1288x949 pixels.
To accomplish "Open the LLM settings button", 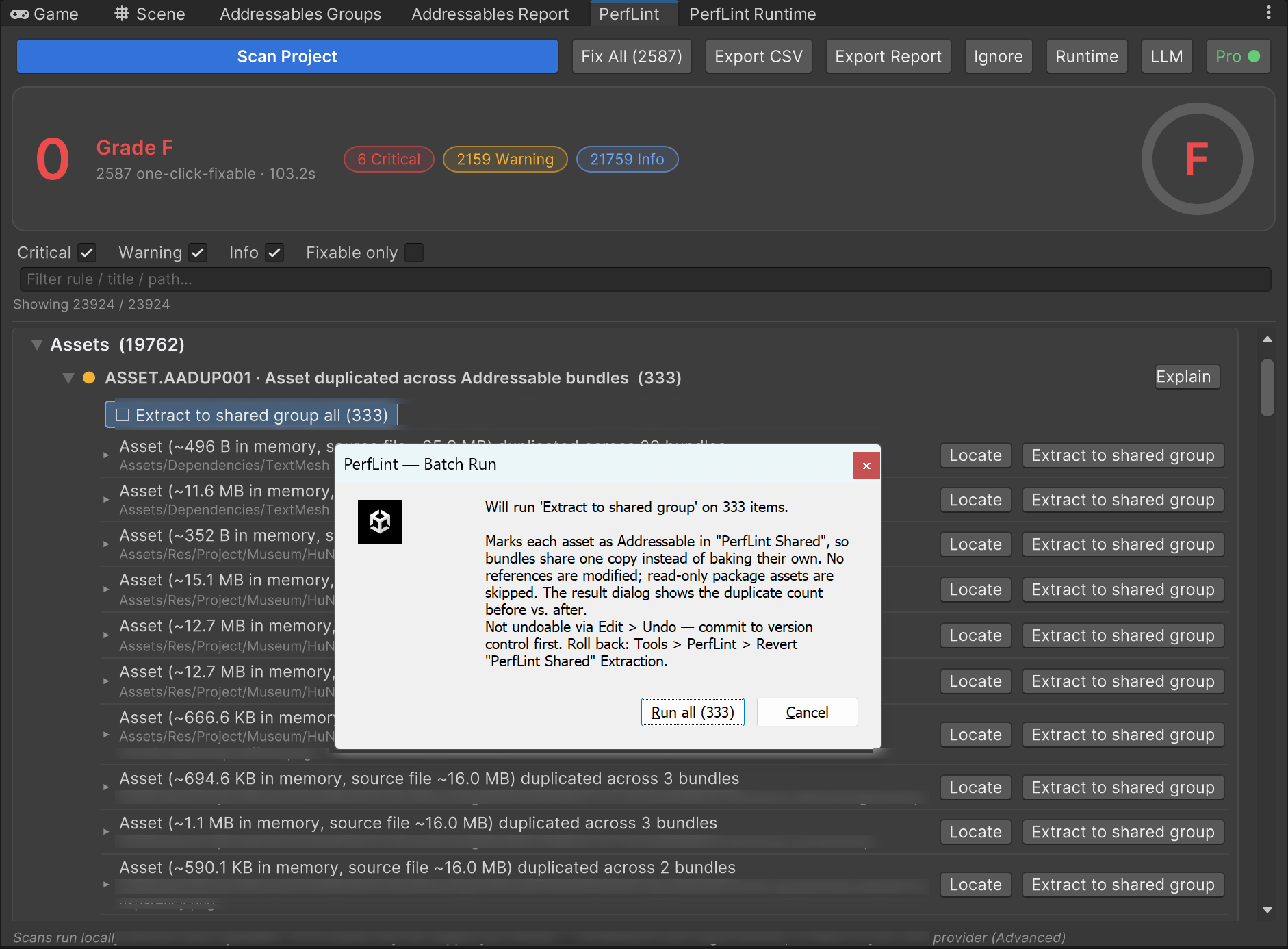I will [1167, 56].
